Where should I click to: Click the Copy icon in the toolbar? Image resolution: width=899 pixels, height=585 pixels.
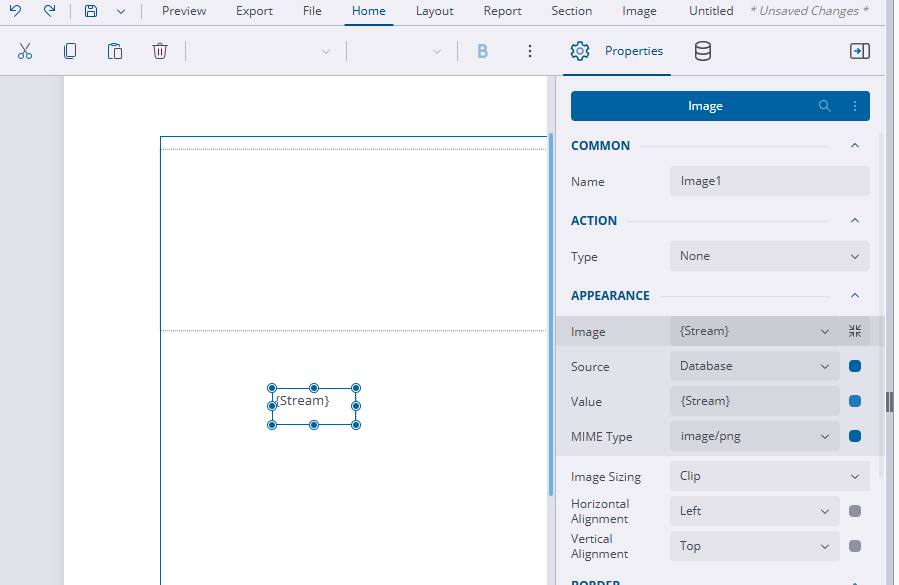(x=70, y=51)
